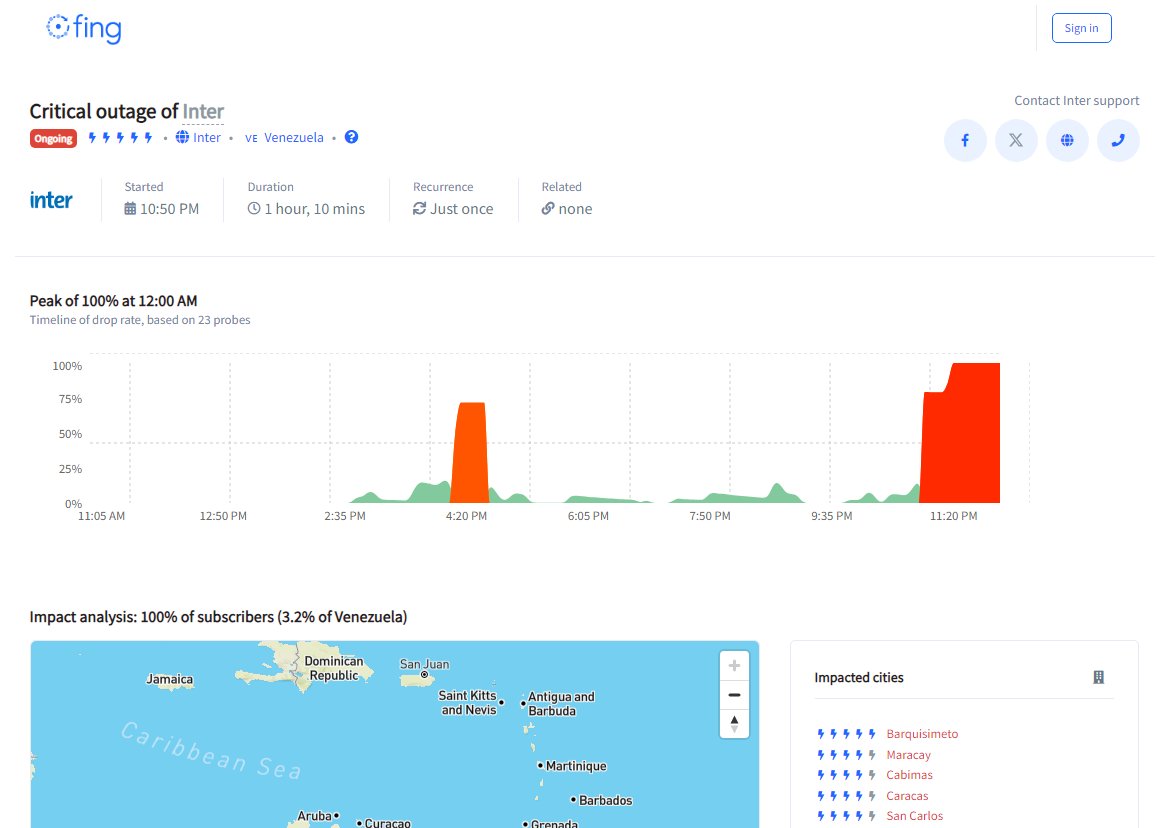Open Inter website globe icon
This screenshot has width=1160, height=828.
coord(1067,140)
